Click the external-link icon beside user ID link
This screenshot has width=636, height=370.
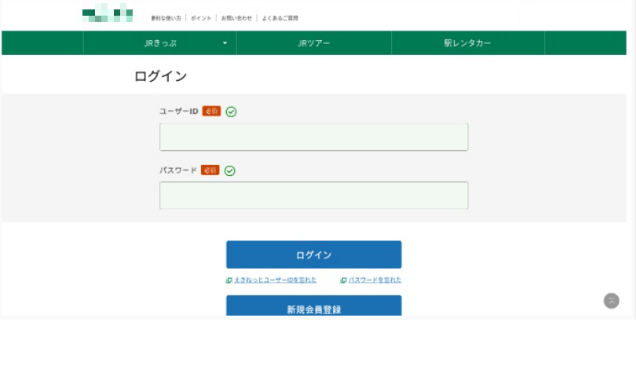pos(229,280)
